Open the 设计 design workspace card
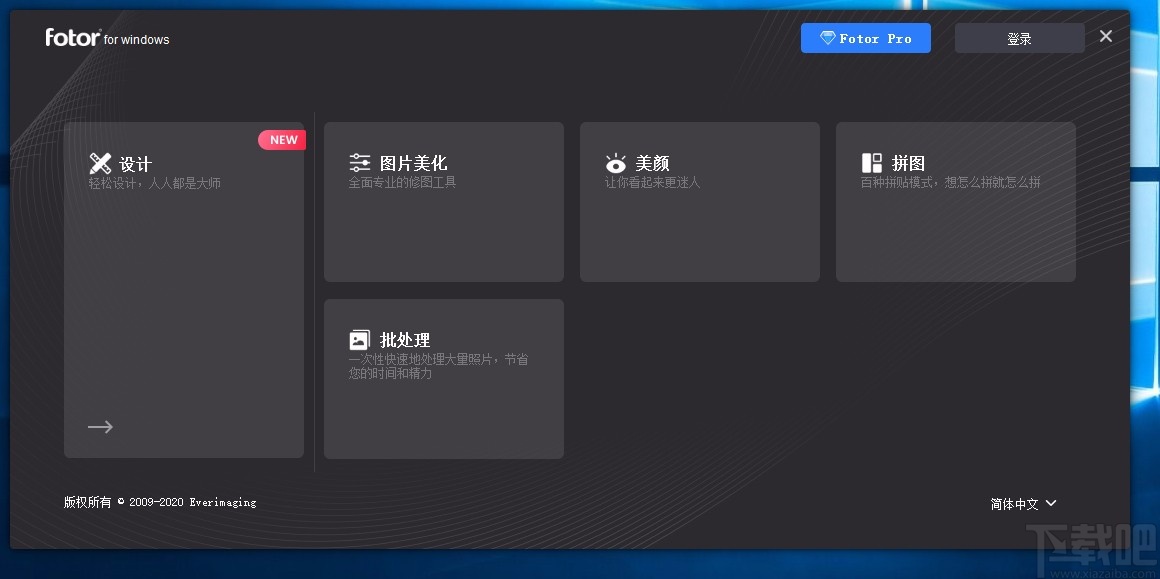The image size is (1160, 579). pos(184,290)
